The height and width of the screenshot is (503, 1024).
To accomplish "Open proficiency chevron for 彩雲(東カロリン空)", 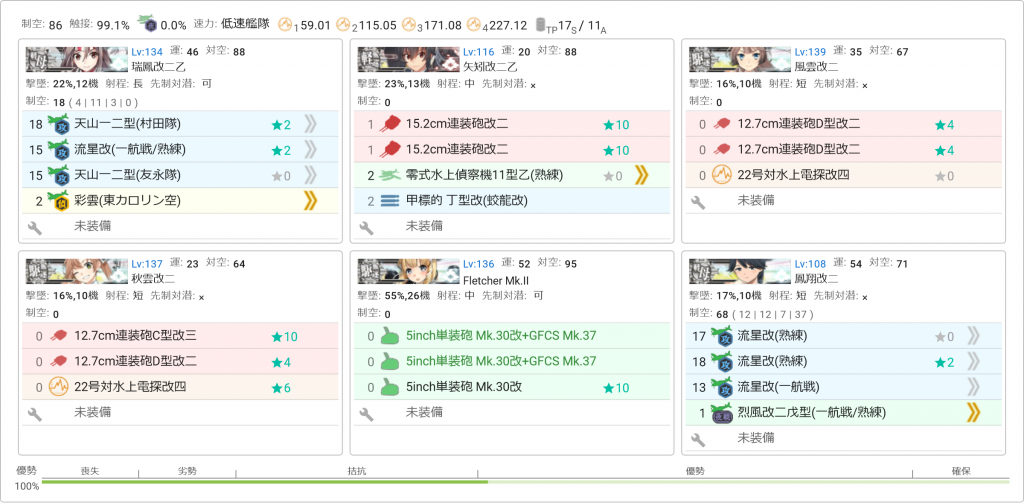I will pos(310,201).
